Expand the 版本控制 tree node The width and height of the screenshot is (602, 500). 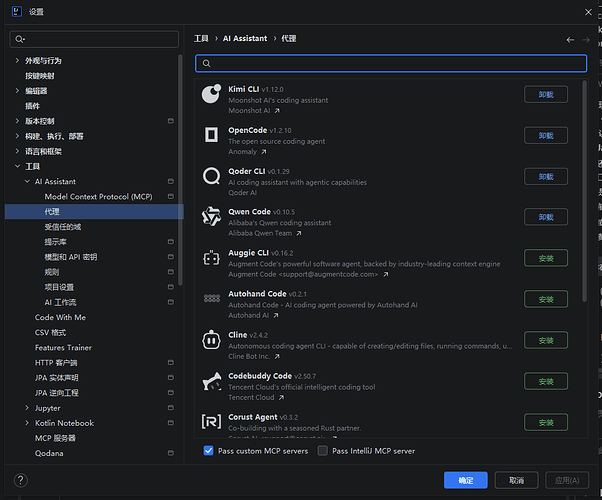tap(17, 121)
